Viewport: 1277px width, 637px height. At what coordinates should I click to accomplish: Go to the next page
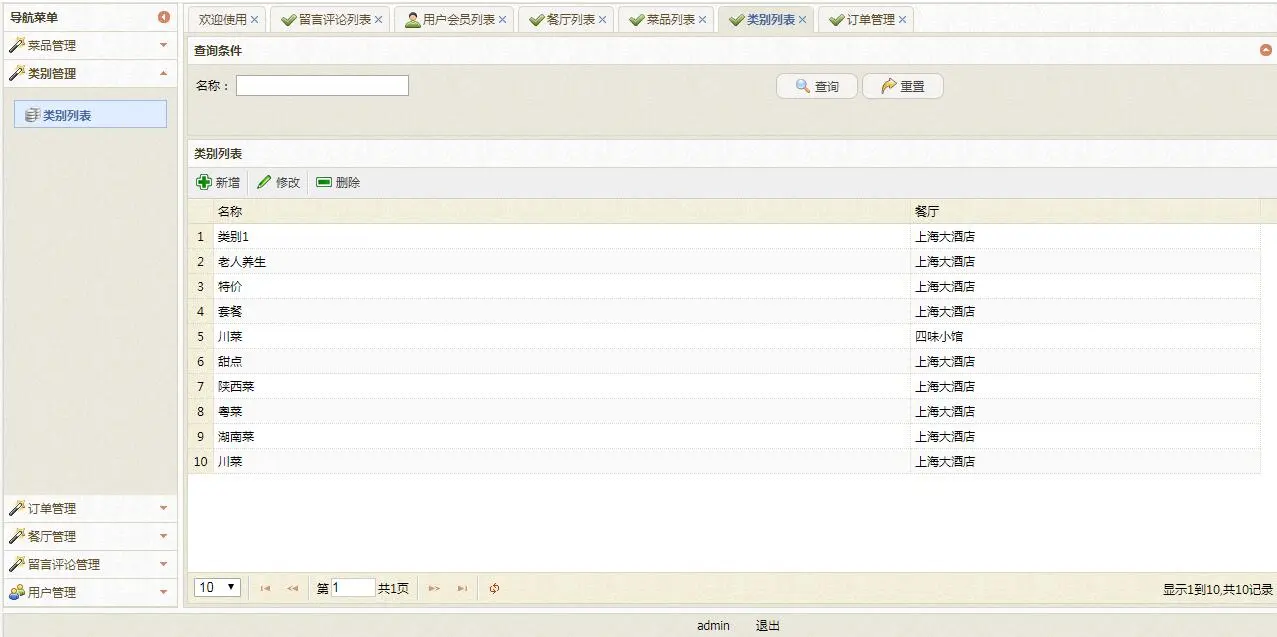(x=434, y=588)
